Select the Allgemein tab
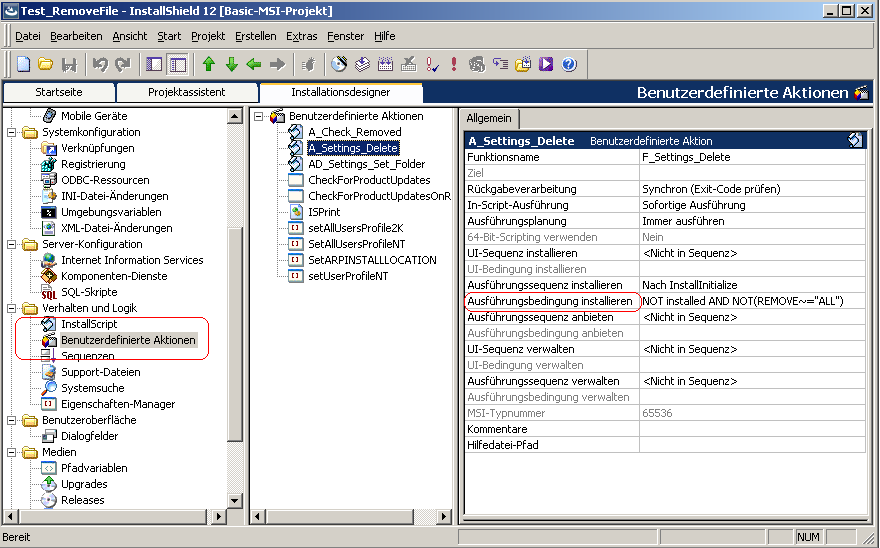 [x=490, y=118]
